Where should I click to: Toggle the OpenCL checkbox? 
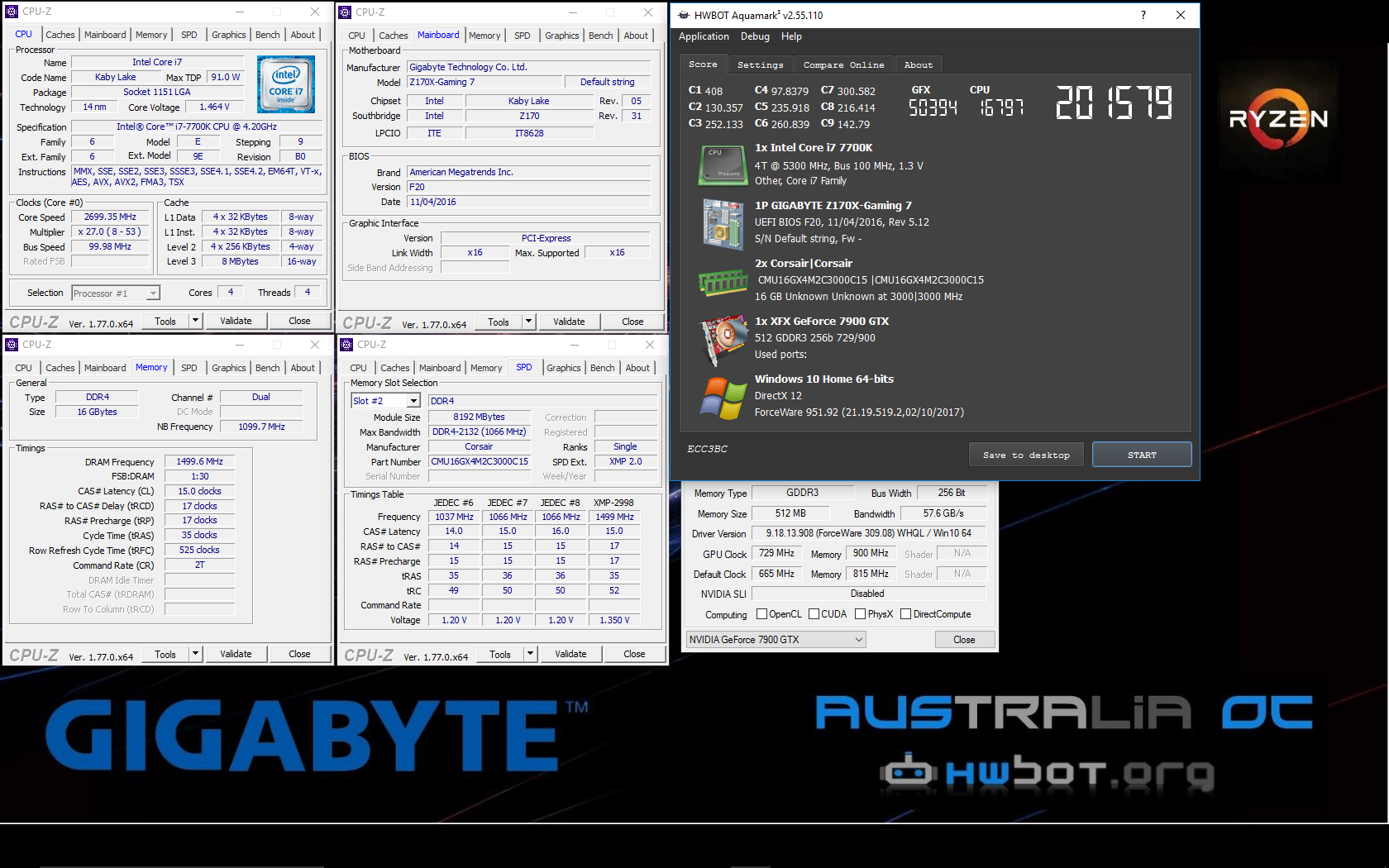761,614
